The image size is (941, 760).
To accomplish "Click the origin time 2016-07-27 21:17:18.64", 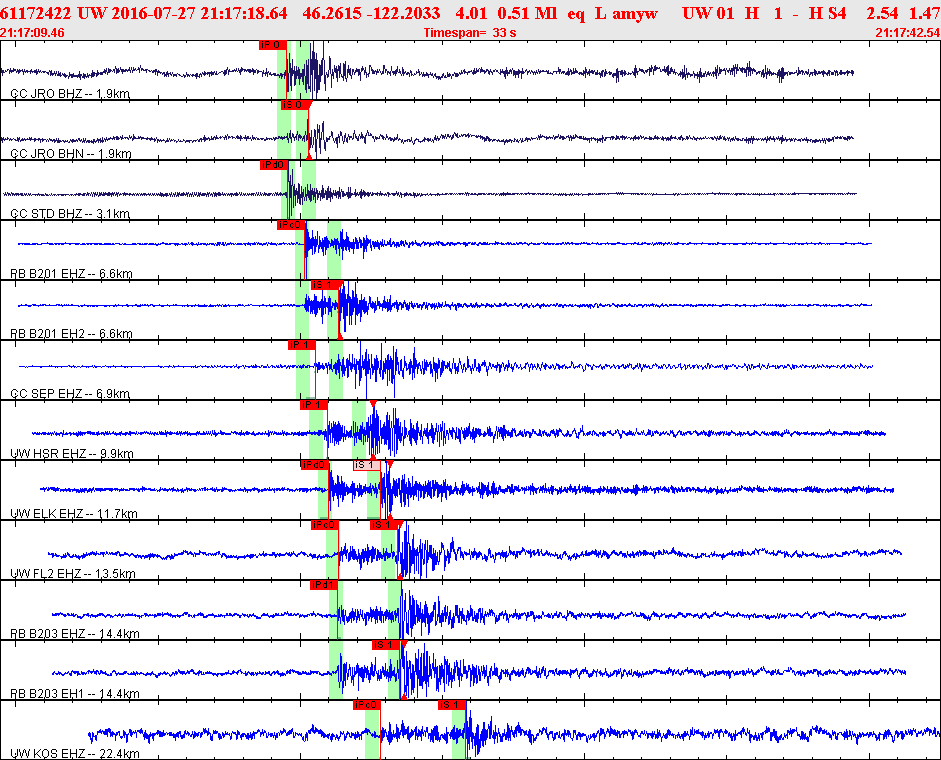I will [x=199, y=13].
